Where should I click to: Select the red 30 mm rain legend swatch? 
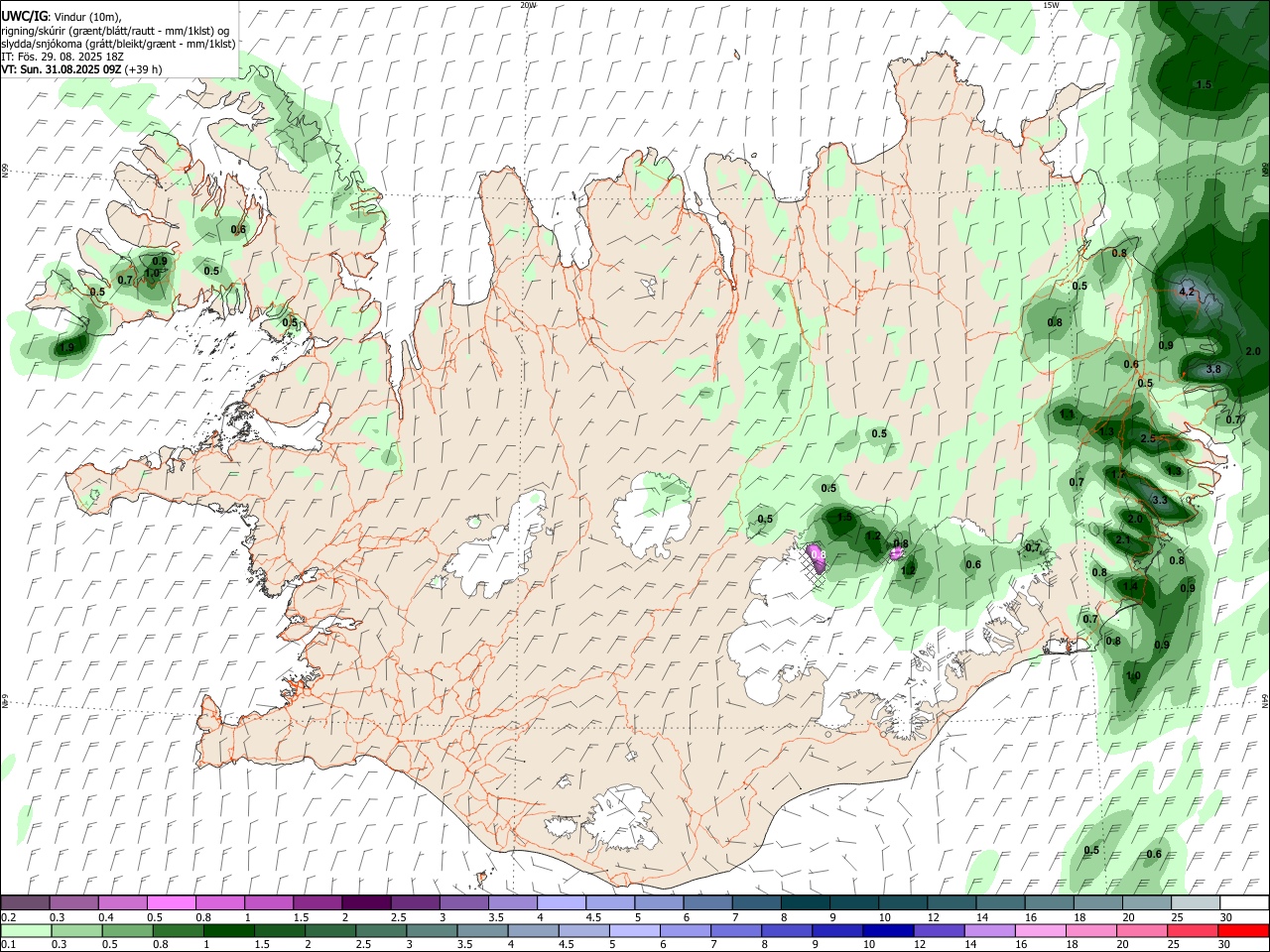[1243, 930]
